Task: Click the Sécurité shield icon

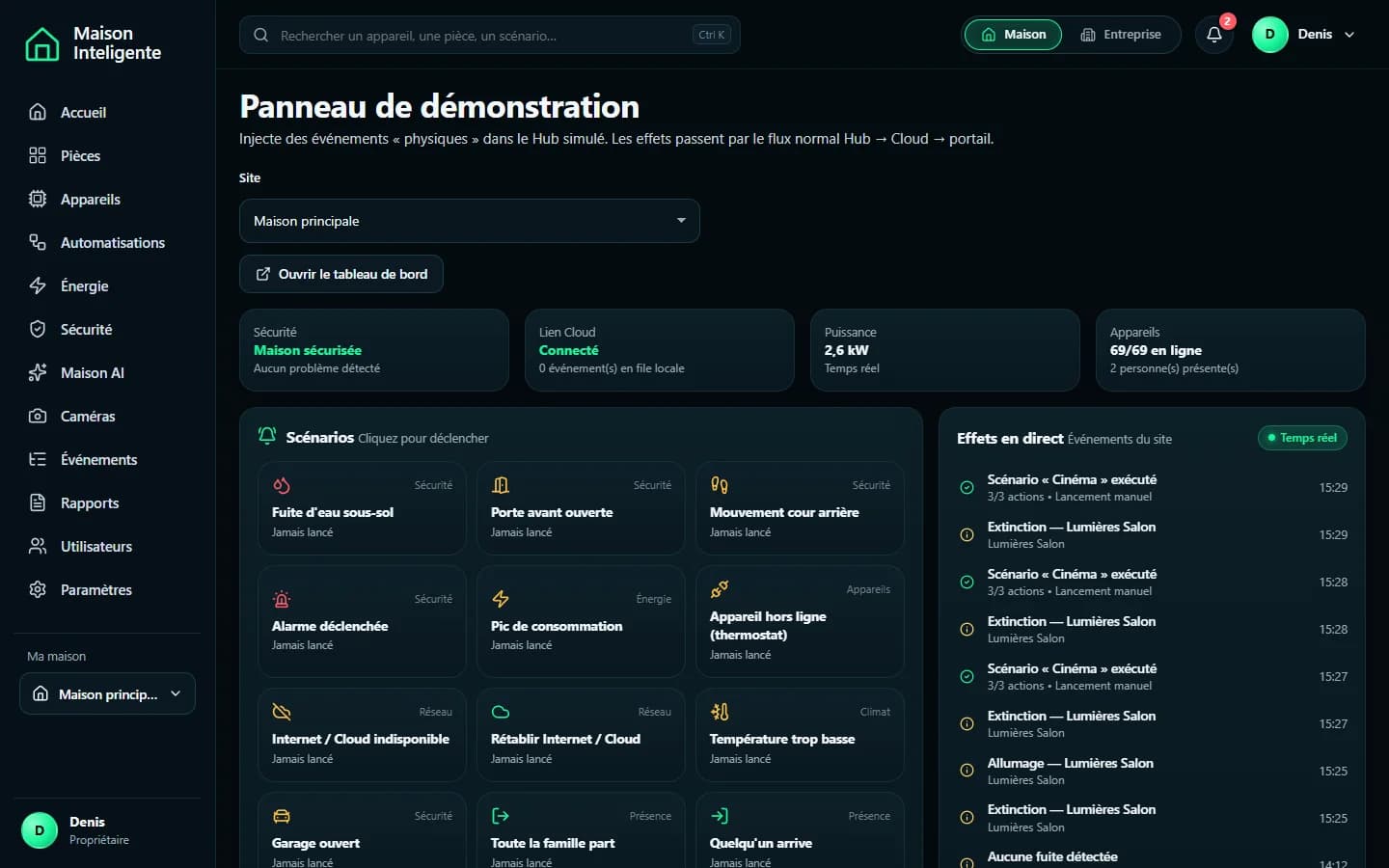Action: [x=38, y=329]
